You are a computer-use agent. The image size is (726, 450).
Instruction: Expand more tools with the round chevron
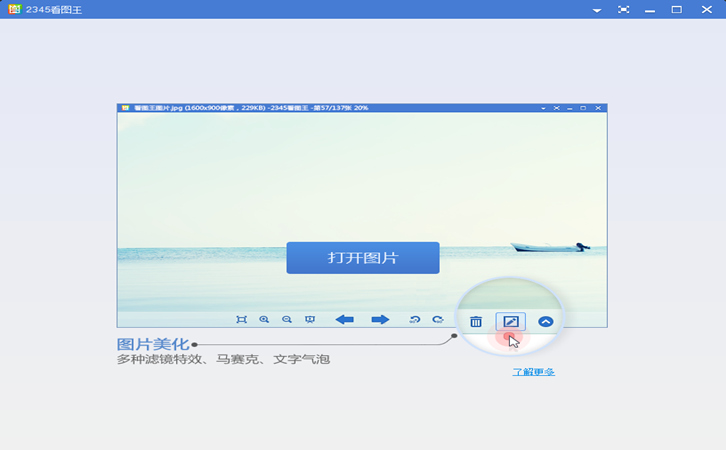(x=546, y=322)
